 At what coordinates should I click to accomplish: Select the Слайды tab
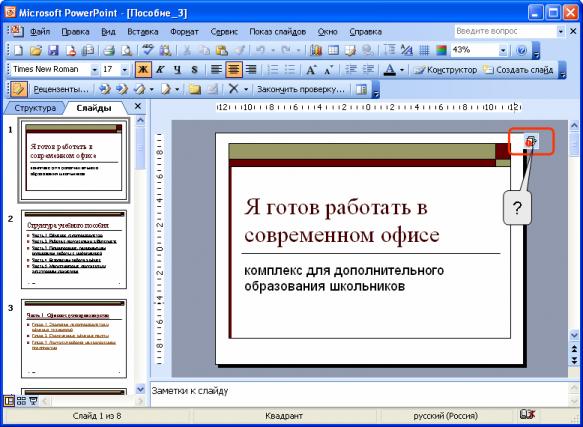[94, 108]
